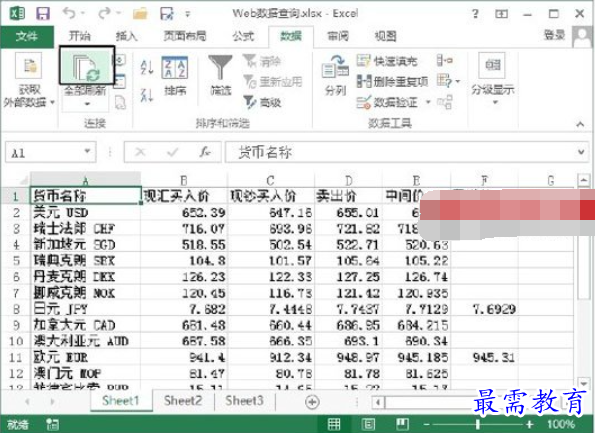The image size is (595, 433).
Task: Select row 8 header
Action: tap(16, 309)
